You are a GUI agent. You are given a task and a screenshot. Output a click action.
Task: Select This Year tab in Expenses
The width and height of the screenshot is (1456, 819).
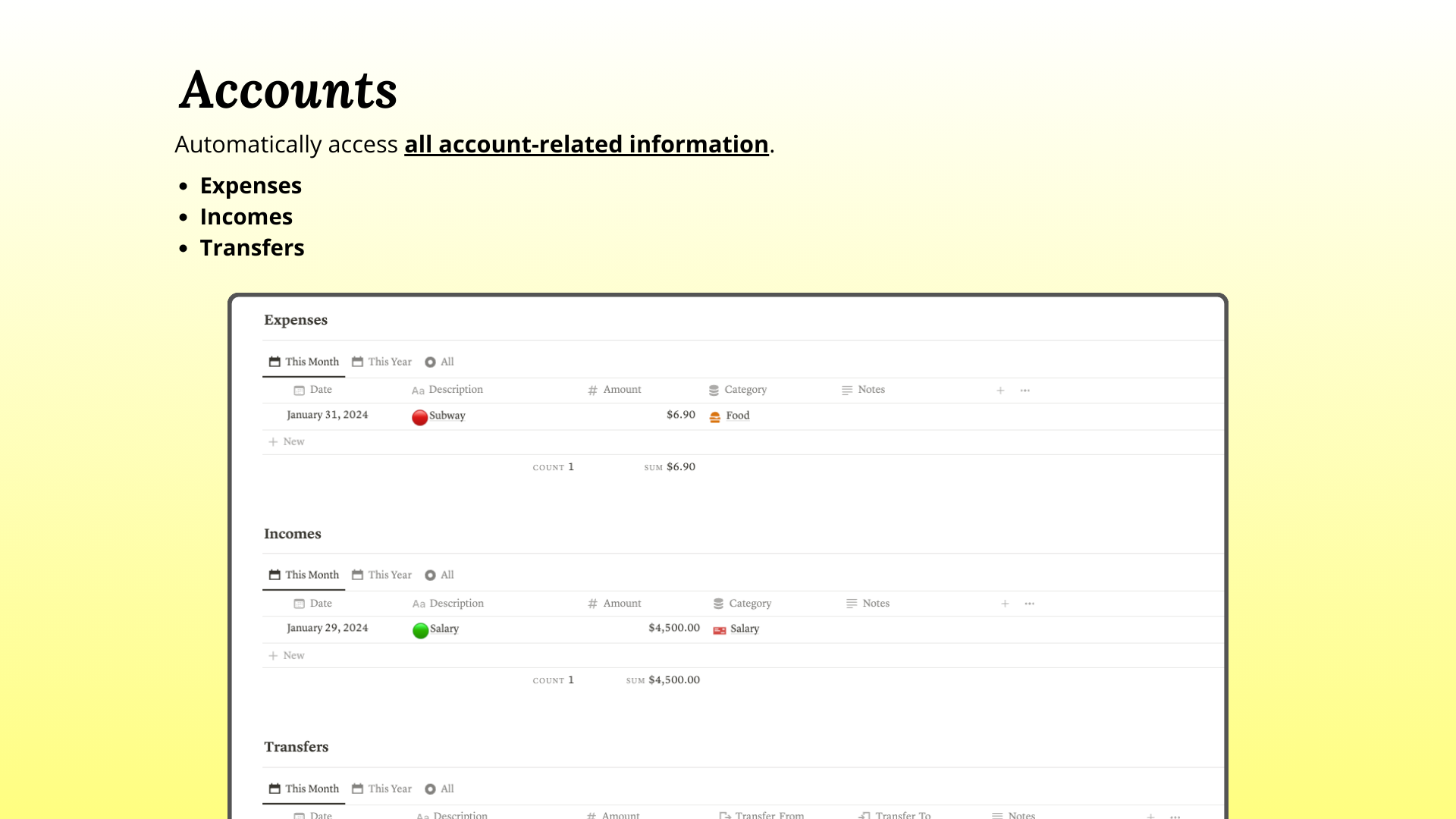(x=382, y=362)
